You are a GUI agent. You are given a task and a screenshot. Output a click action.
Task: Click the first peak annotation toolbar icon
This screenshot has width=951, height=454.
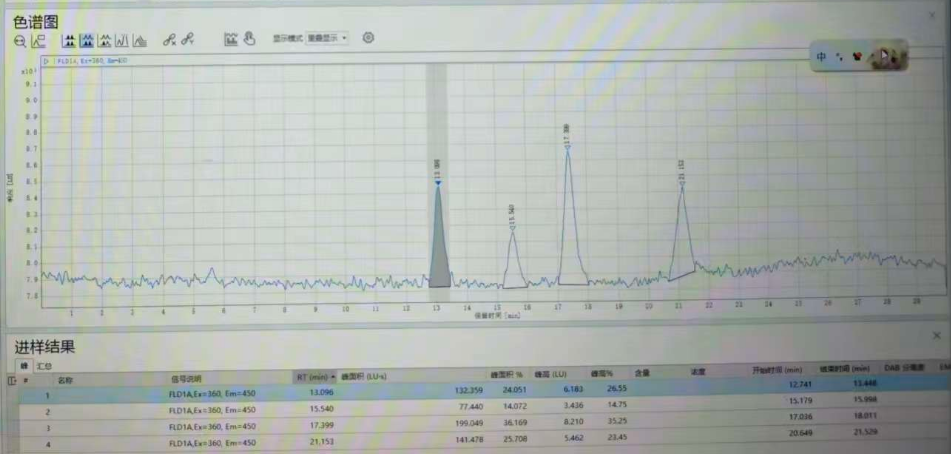[69, 40]
